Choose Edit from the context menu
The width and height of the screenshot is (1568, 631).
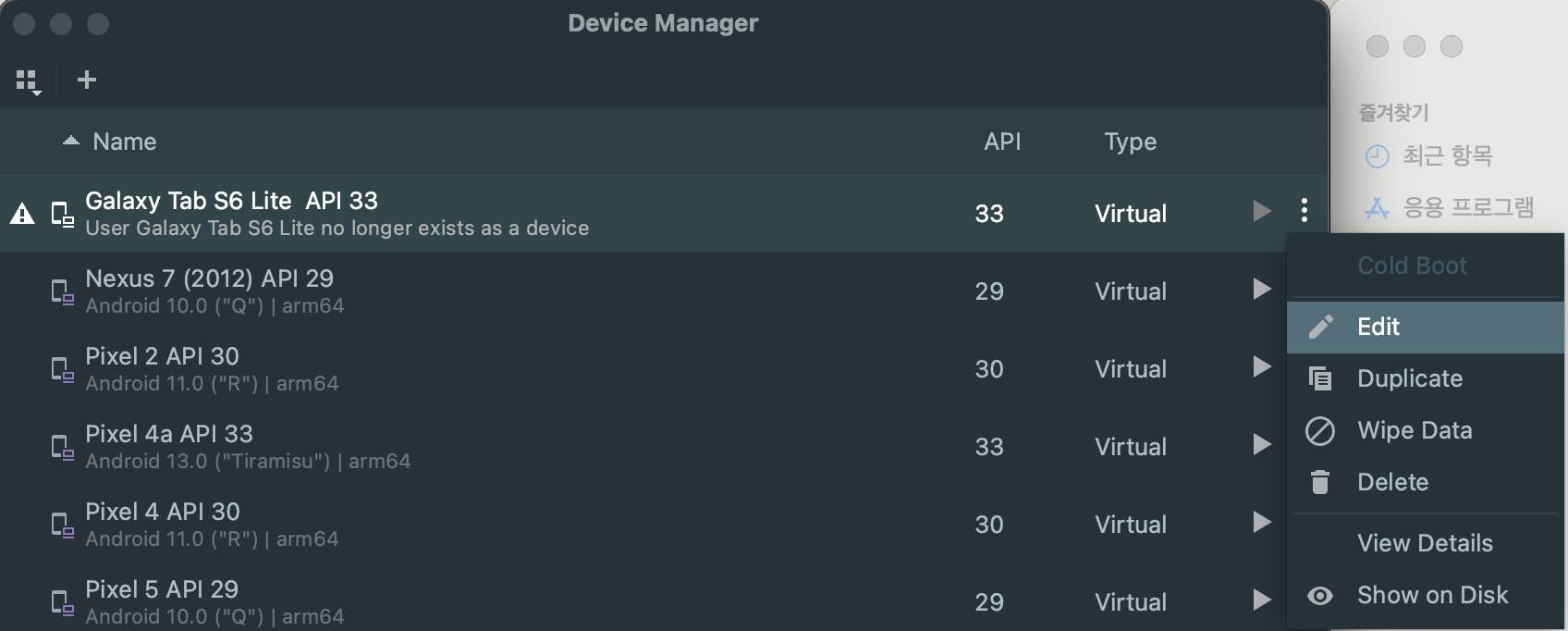point(1378,327)
